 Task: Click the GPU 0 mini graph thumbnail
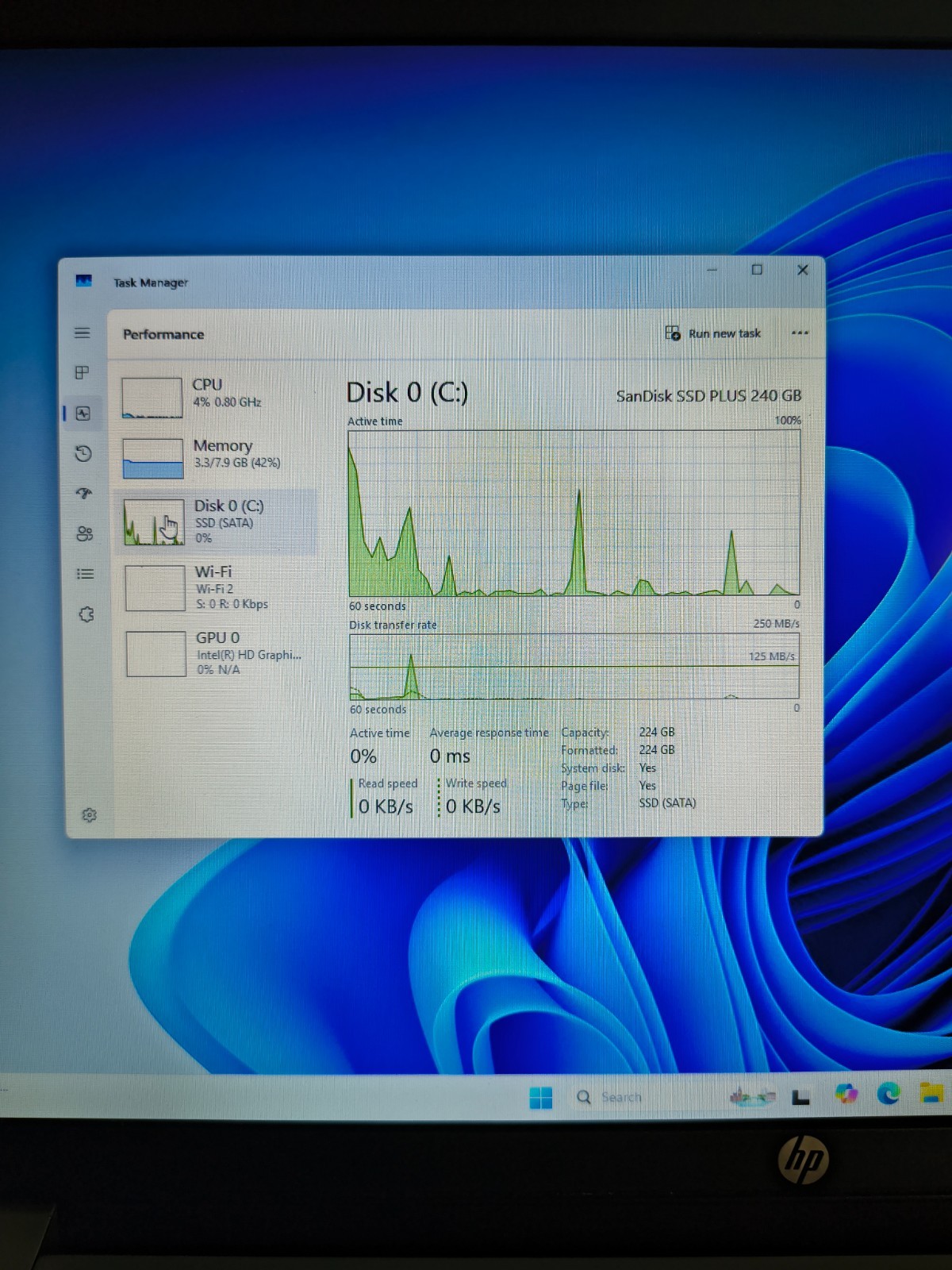pyautogui.click(x=156, y=654)
